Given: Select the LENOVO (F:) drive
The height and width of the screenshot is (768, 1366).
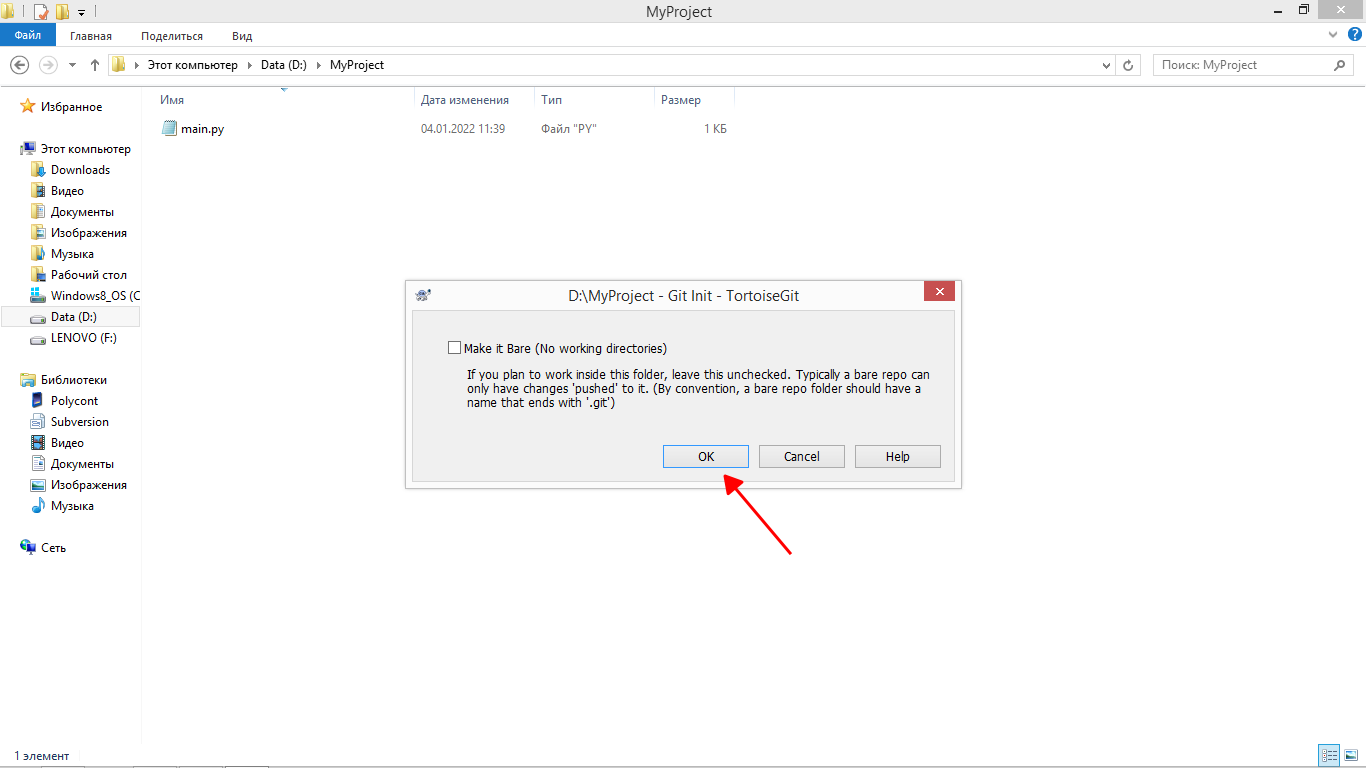Looking at the screenshot, I should coord(83,338).
